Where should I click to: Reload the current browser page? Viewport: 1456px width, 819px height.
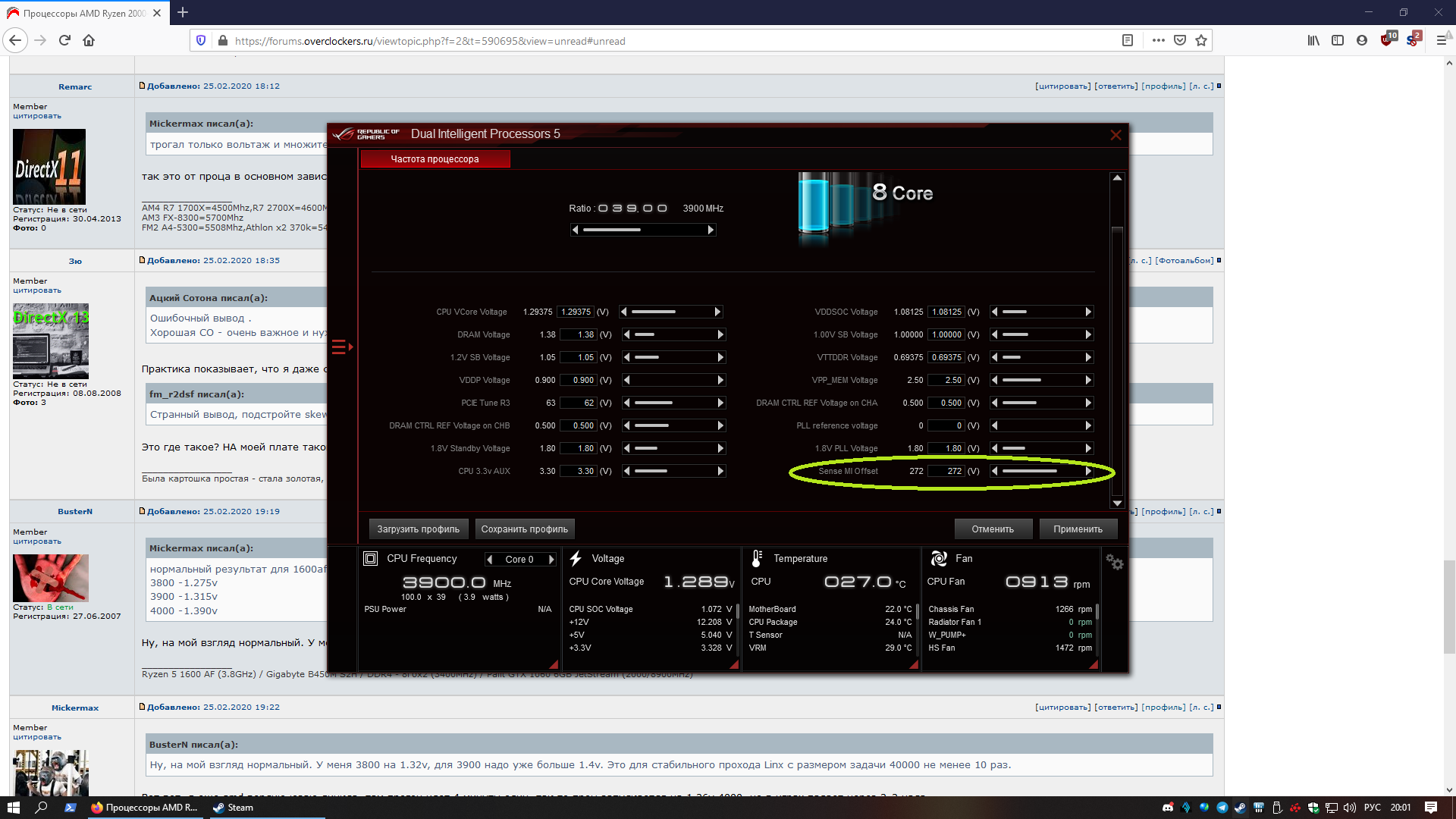(x=64, y=41)
